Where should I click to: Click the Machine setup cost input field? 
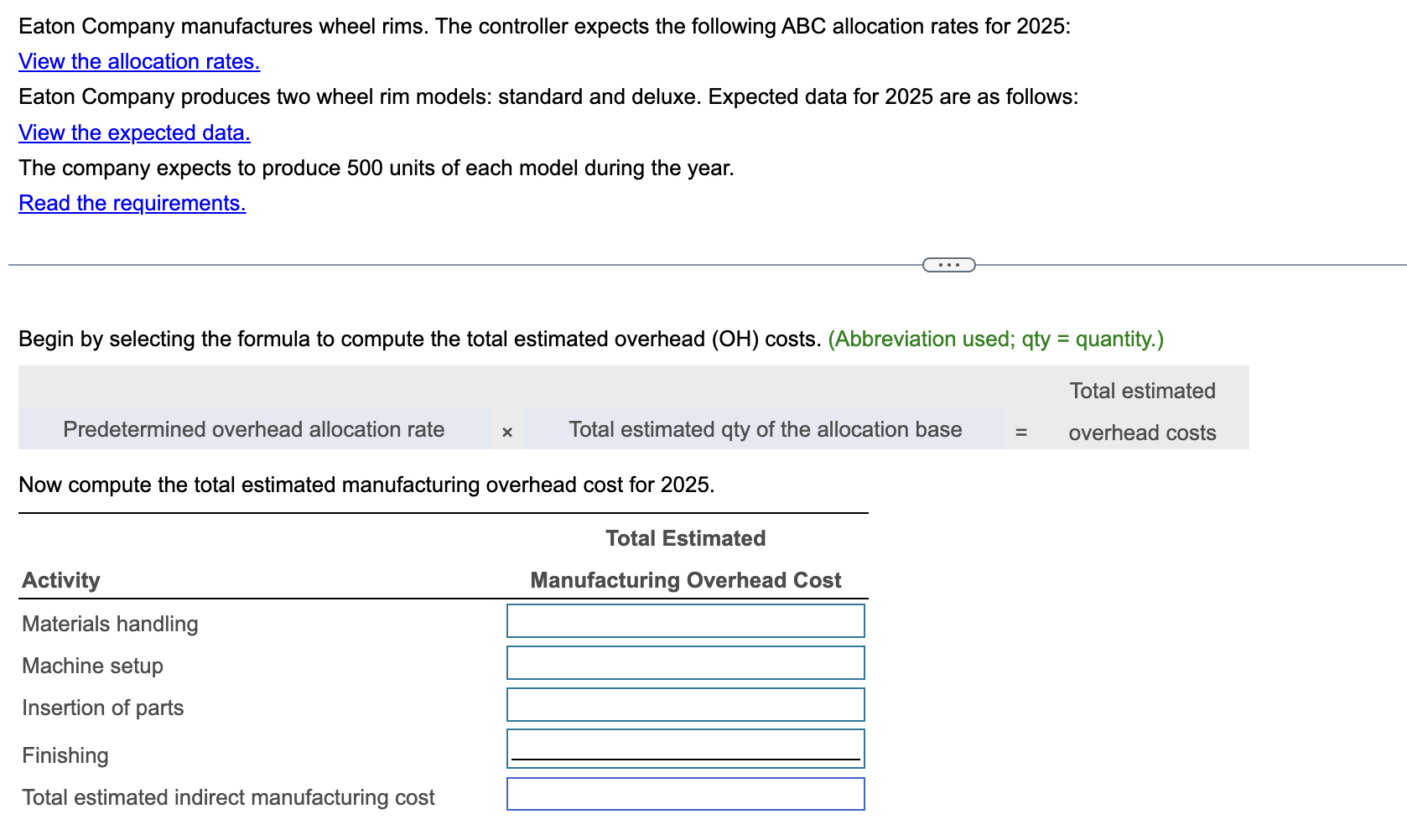[686, 663]
